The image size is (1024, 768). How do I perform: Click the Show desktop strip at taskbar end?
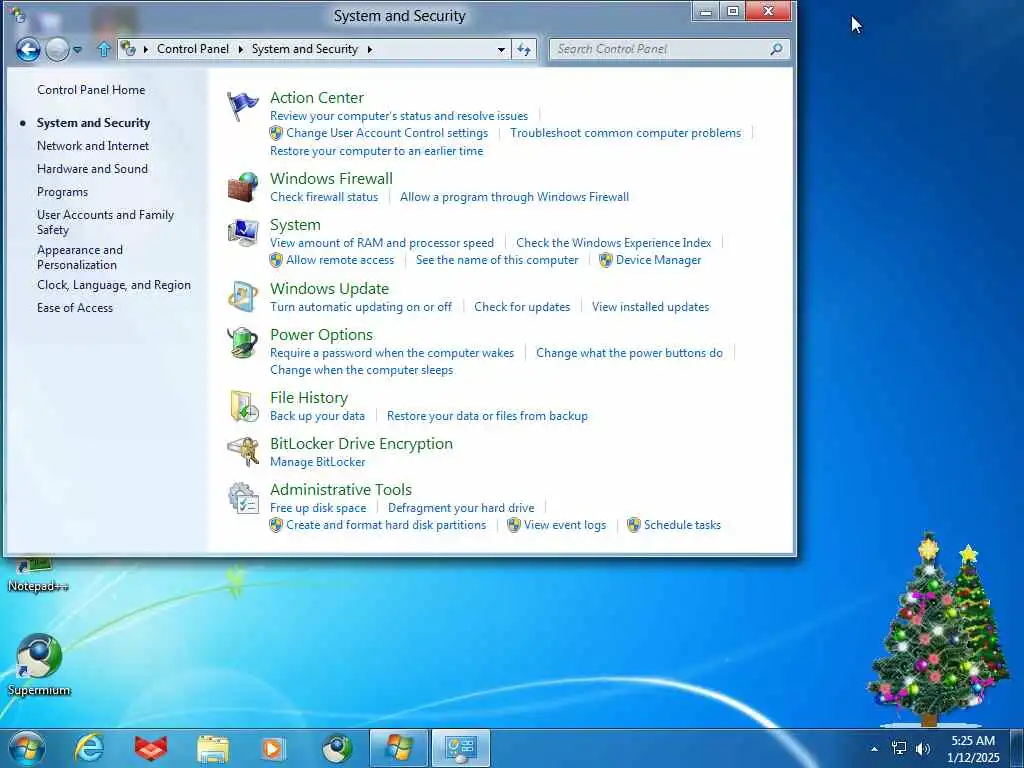[x=1017, y=748]
